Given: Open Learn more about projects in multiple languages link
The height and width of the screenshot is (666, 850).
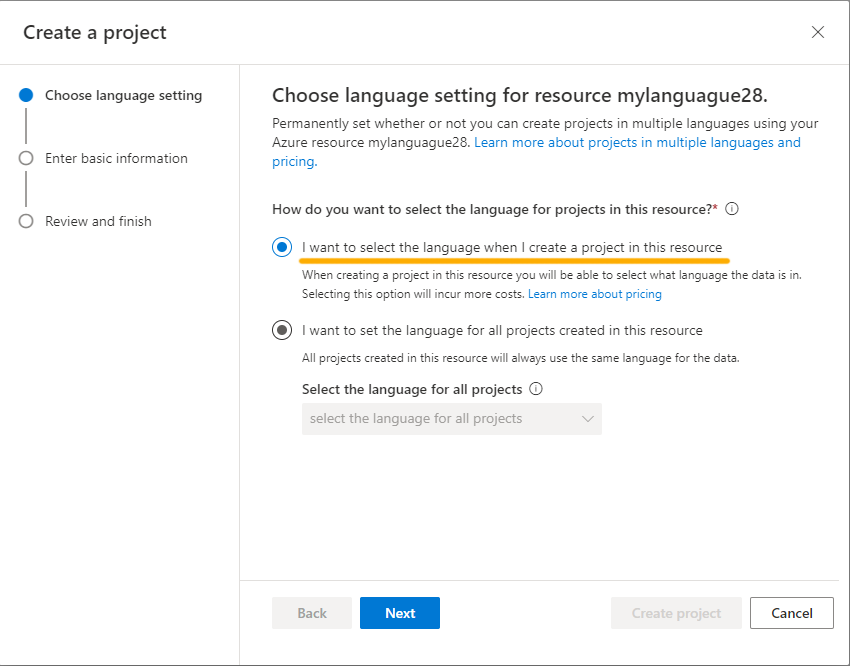Looking at the screenshot, I should pos(638,143).
